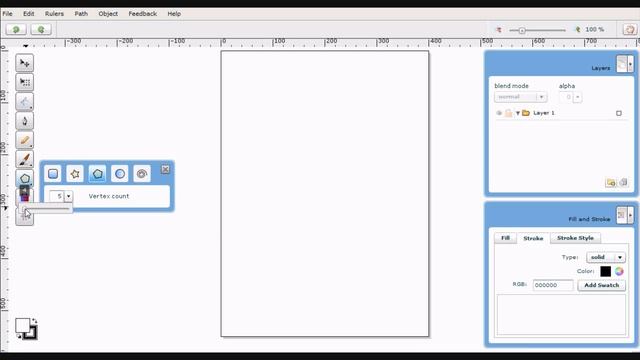
Task: Open the Vertex count dropdown arrow
Action: pyautogui.click(x=69, y=196)
